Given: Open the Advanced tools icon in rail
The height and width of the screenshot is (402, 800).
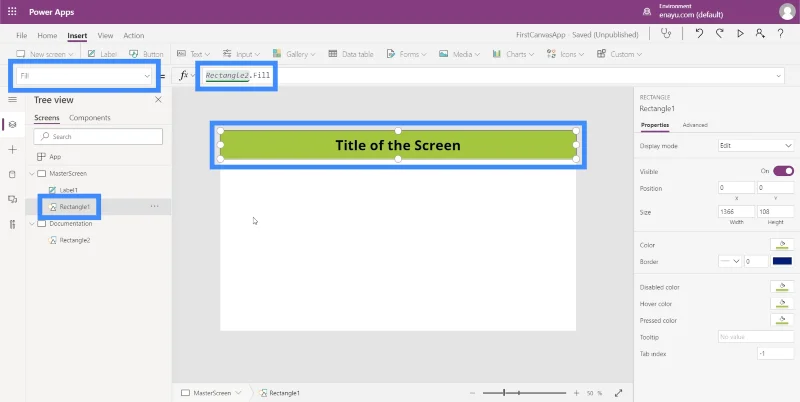Looking at the screenshot, I should tap(13, 224).
